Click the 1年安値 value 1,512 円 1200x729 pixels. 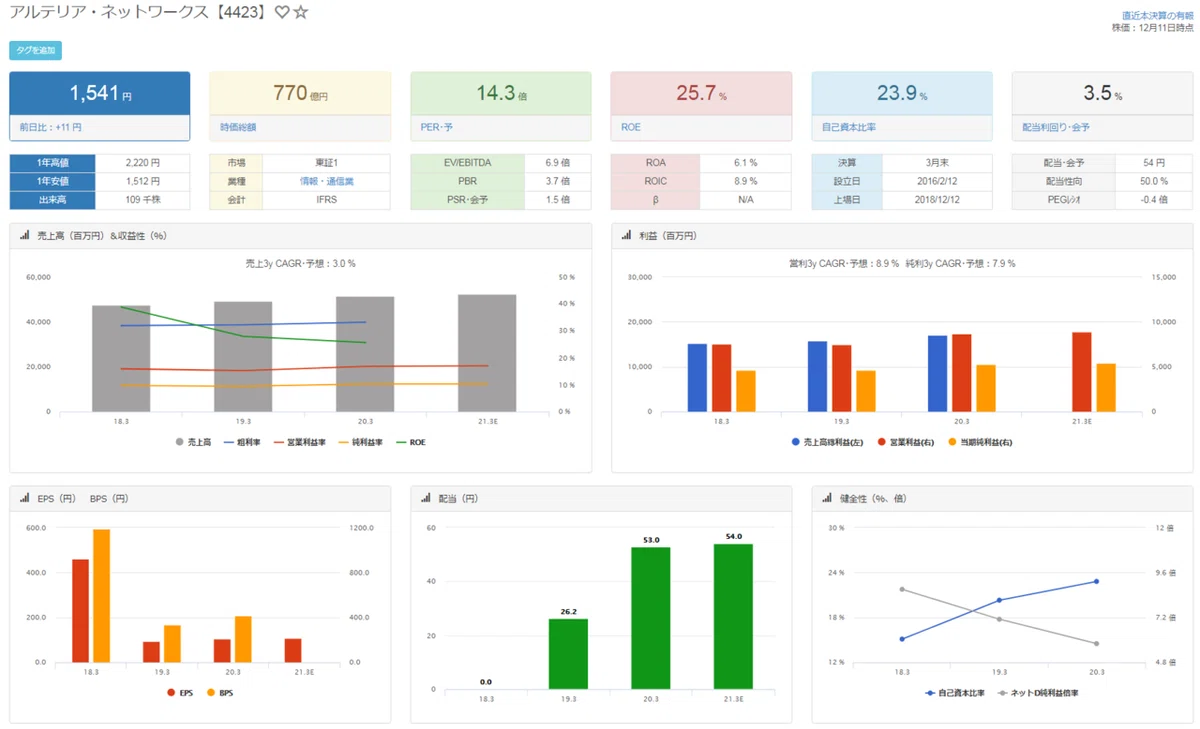pos(143,182)
